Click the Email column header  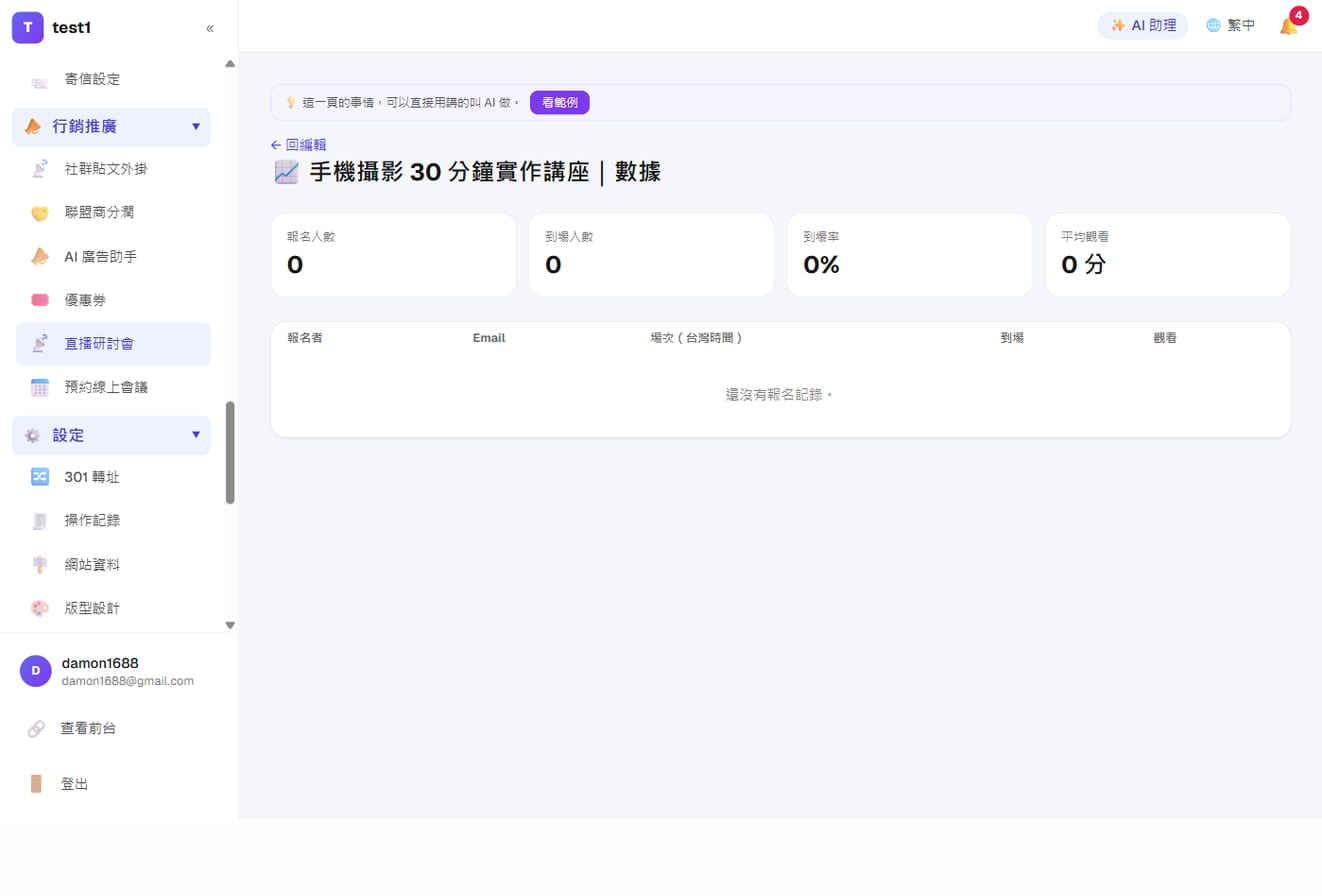(489, 338)
